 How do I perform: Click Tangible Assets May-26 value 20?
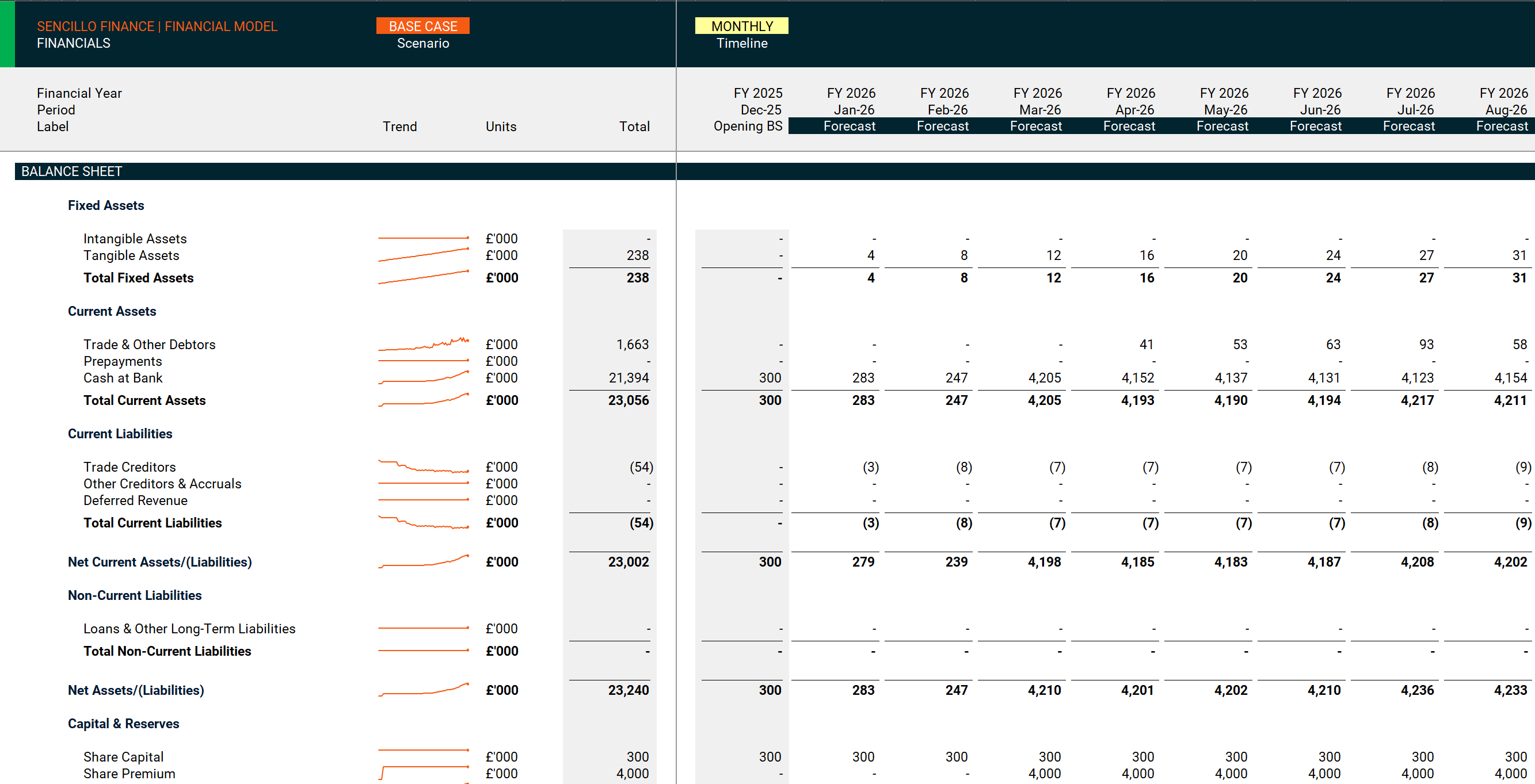[x=1239, y=255]
